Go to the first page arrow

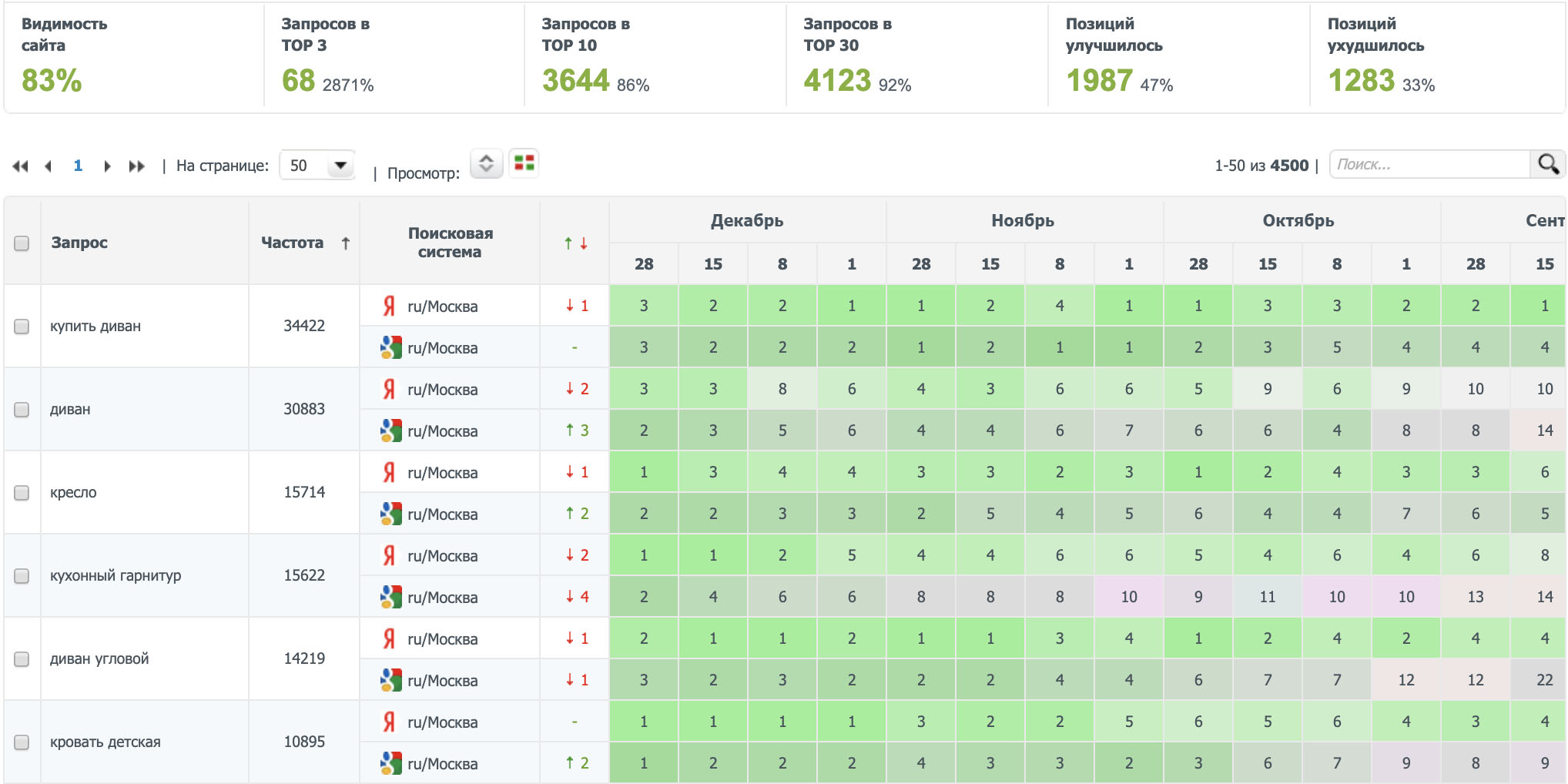coord(21,166)
